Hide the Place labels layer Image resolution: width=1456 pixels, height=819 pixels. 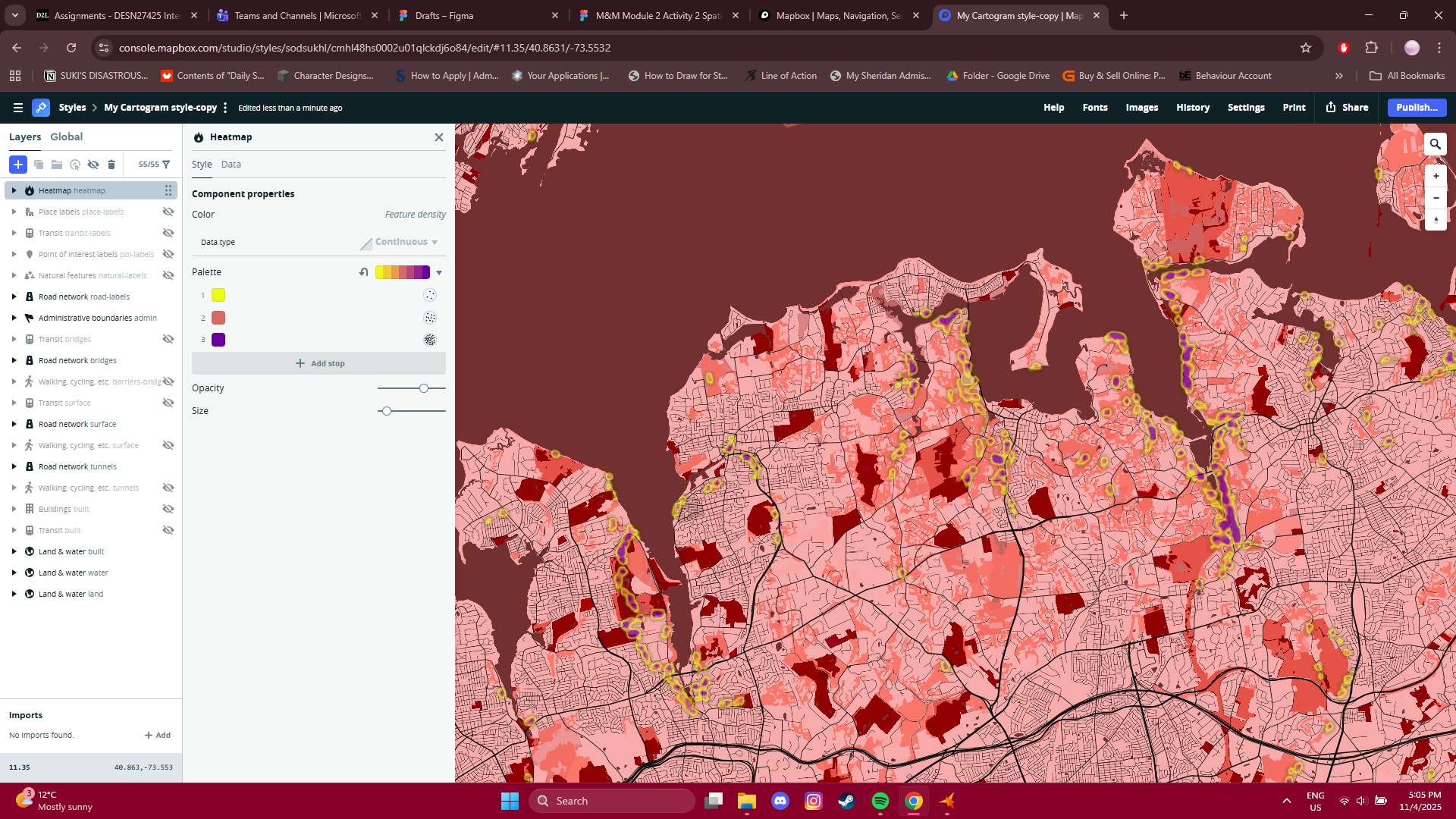point(168,212)
